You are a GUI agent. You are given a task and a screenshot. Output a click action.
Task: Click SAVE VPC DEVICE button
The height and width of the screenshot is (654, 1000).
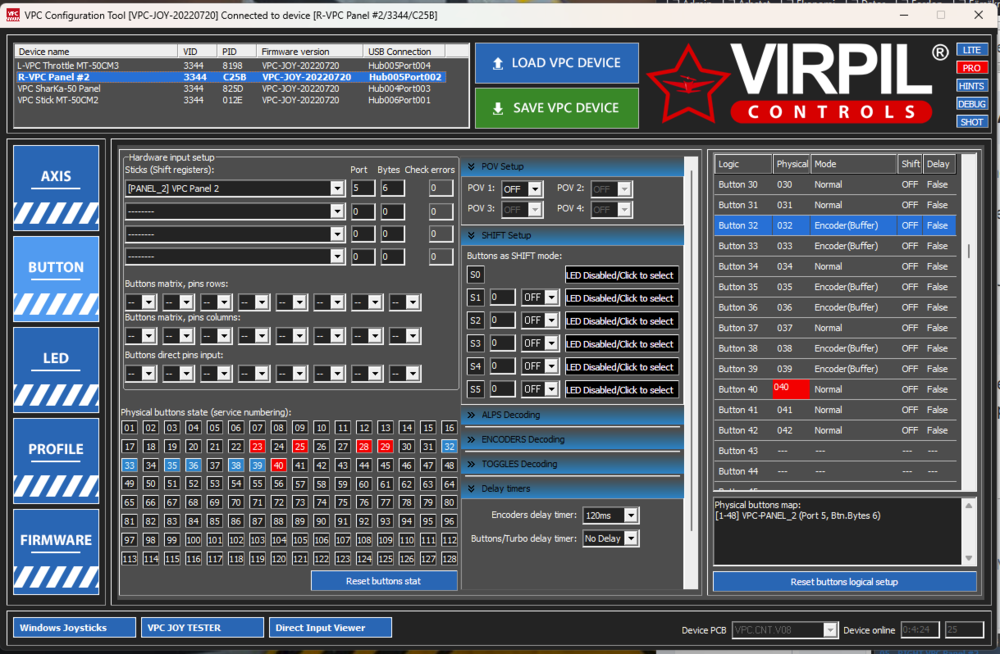point(556,108)
